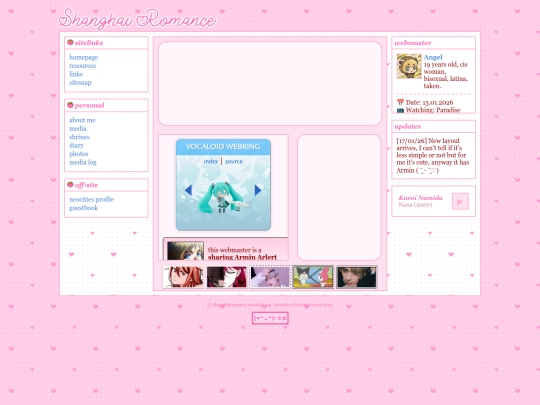Screen dimensions: 540x405
Task: Visit the neocities profile link
Action: pyautogui.click(x=91, y=199)
